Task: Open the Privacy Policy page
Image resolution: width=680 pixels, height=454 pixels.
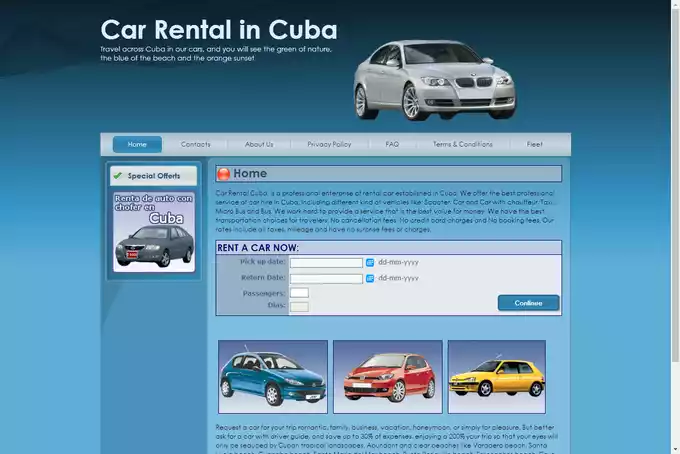Action: pyautogui.click(x=329, y=144)
